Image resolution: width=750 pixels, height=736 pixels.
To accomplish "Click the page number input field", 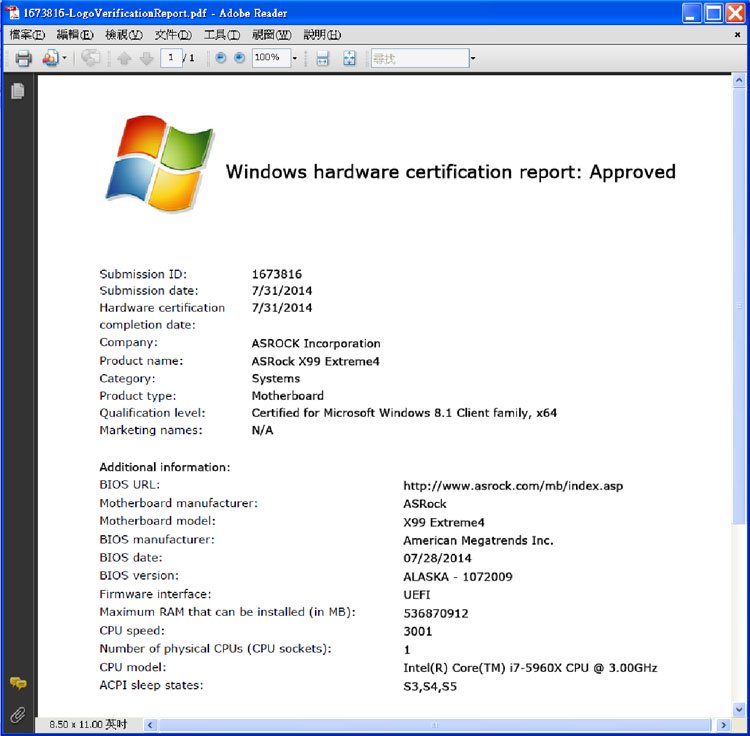I will pos(172,58).
